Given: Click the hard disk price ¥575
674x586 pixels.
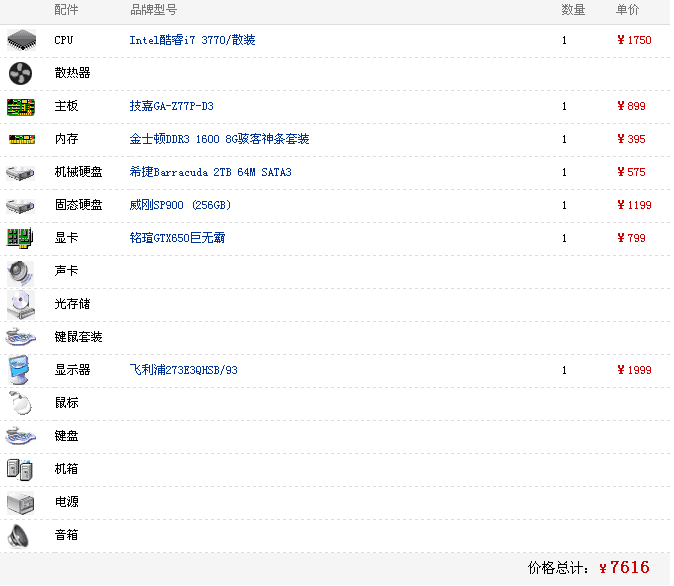Looking at the screenshot, I should click(631, 172).
